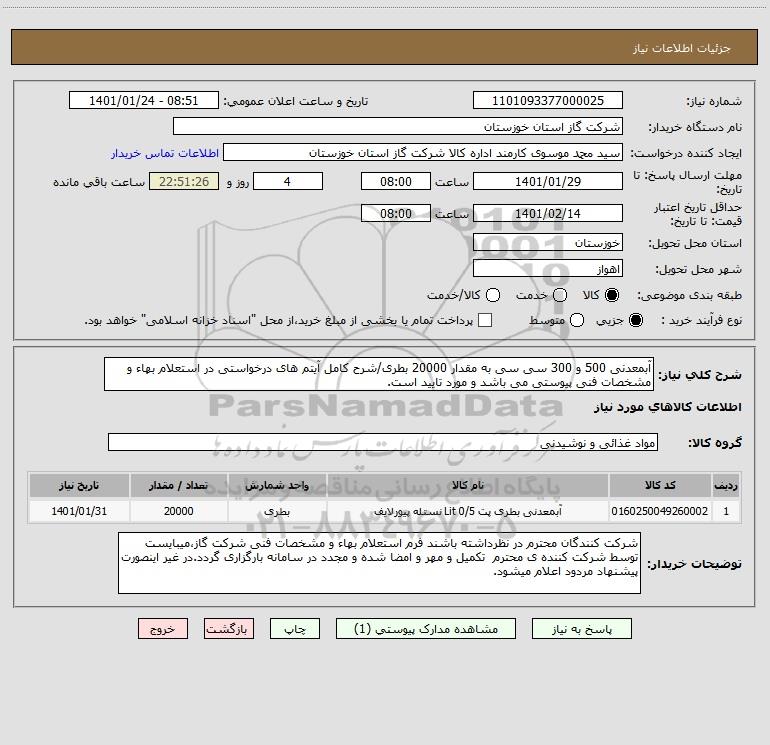The height and width of the screenshot is (745, 770).
Task: Click the تاریخ نیاز column header
Action: pyautogui.click(x=79, y=485)
